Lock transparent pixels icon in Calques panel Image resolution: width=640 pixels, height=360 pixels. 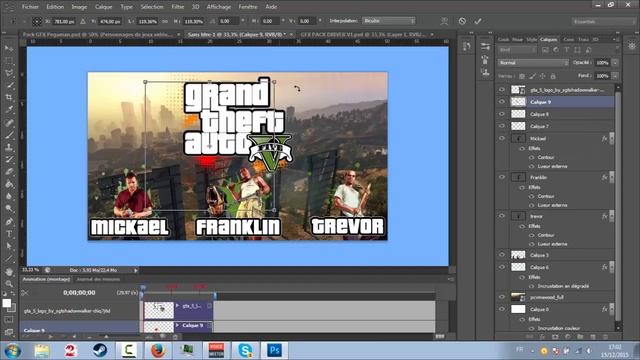point(522,76)
